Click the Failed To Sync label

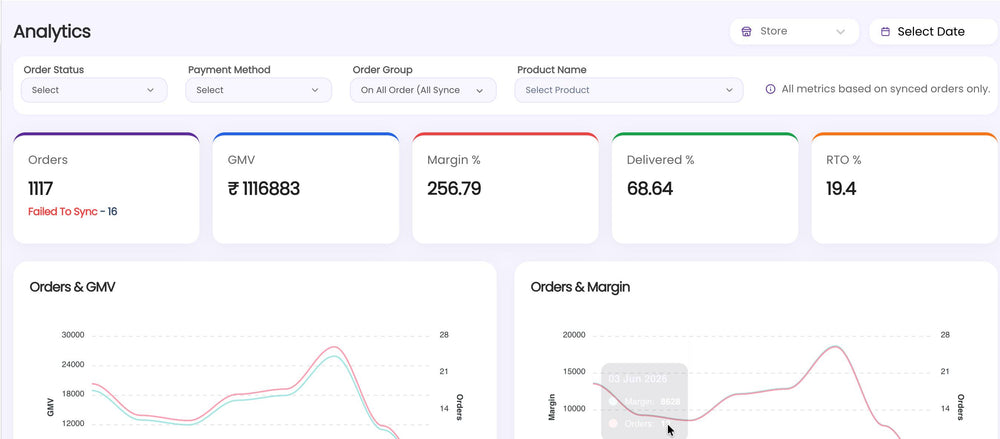click(x=62, y=211)
